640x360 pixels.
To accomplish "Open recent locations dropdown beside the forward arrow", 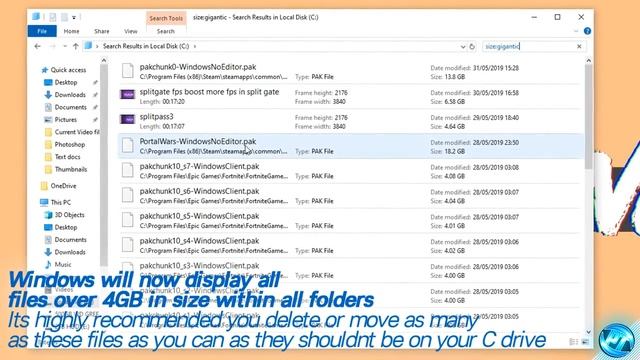I will point(64,46).
